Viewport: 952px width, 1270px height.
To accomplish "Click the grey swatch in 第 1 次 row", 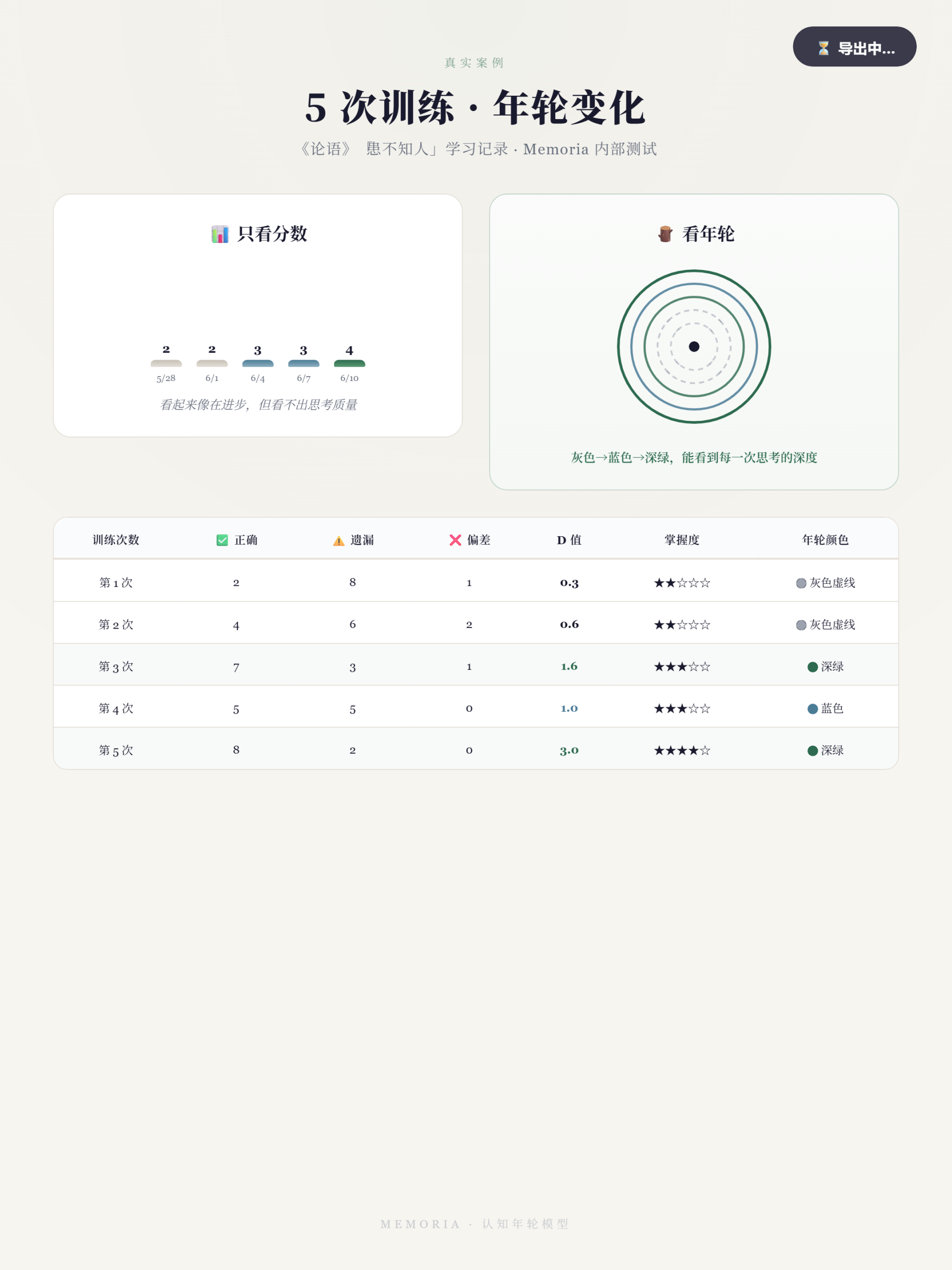I will pyautogui.click(x=801, y=583).
